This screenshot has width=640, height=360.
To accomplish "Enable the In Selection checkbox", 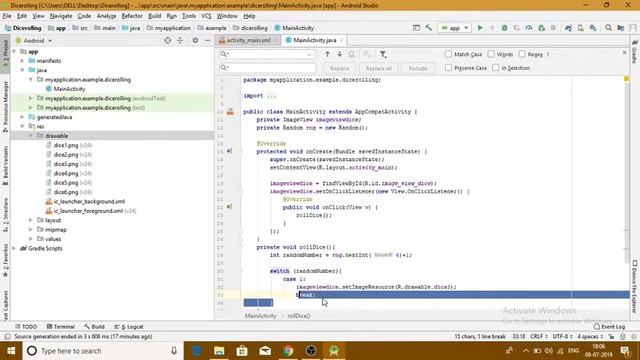I will coord(496,68).
